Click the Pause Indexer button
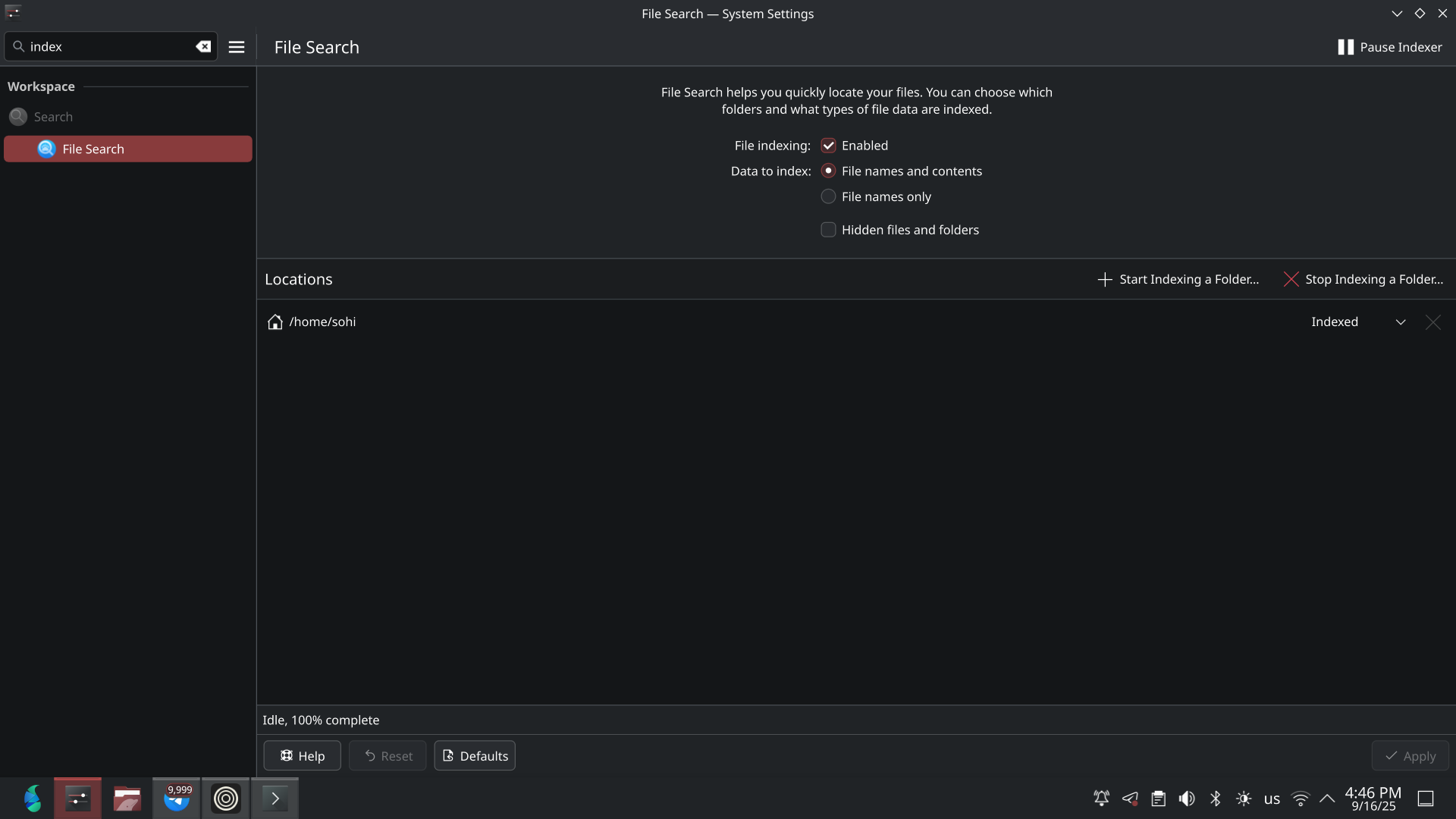The height and width of the screenshot is (819, 1456). pyautogui.click(x=1389, y=47)
